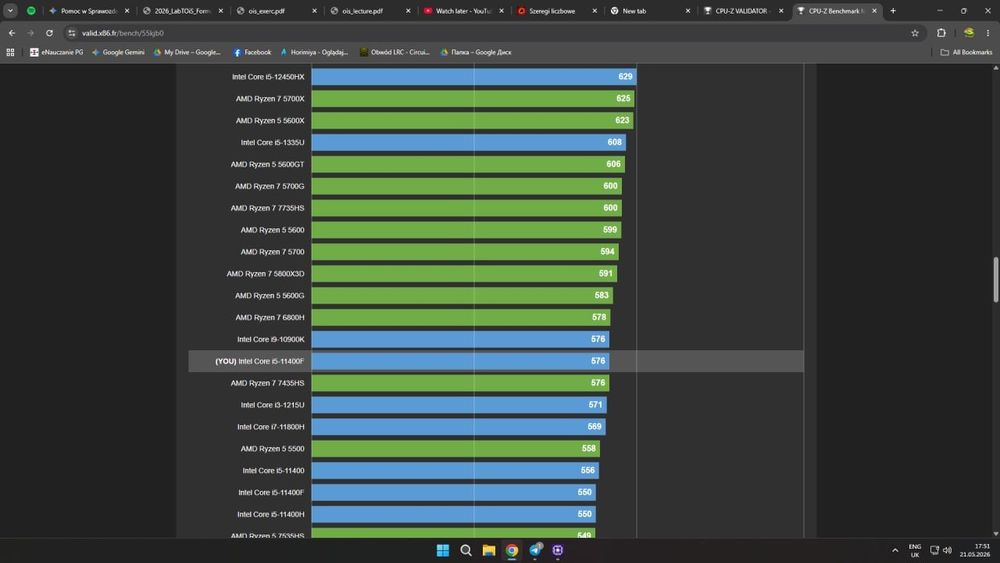Image resolution: width=1000 pixels, height=563 pixels.
Task: Open Telegram from the taskbar
Action: point(535,550)
